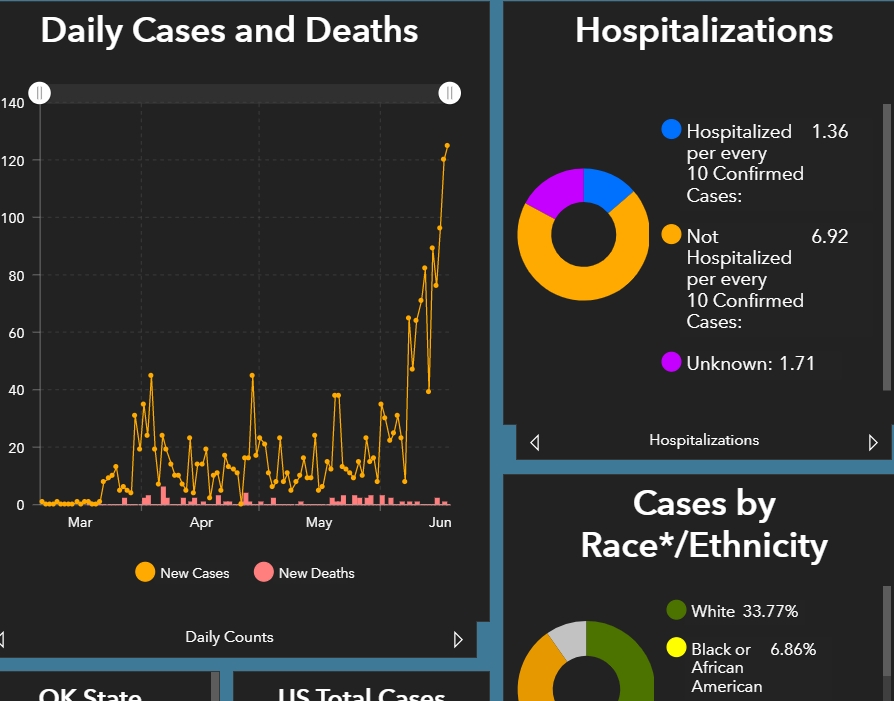Click the Hospitalizations panel title

(x=704, y=30)
